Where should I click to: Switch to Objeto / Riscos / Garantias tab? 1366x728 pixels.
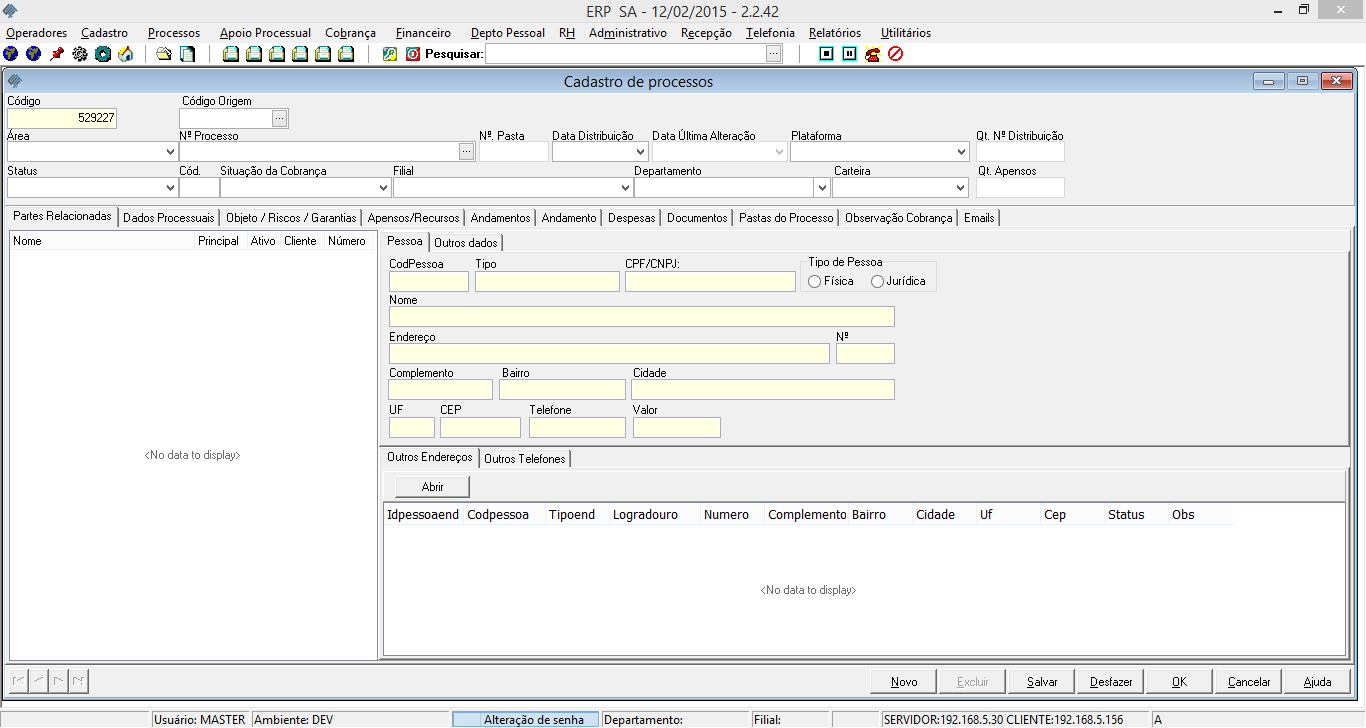(x=291, y=218)
